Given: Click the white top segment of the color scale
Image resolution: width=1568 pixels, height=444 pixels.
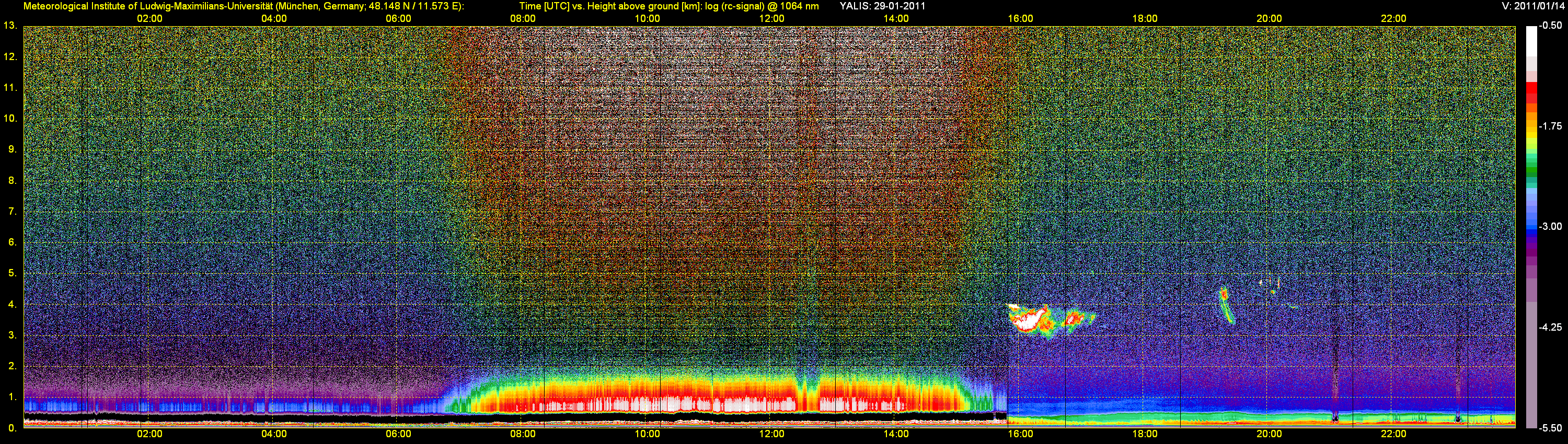Looking at the screenshot, I should pyautogui.click(x=1531, y=41).
